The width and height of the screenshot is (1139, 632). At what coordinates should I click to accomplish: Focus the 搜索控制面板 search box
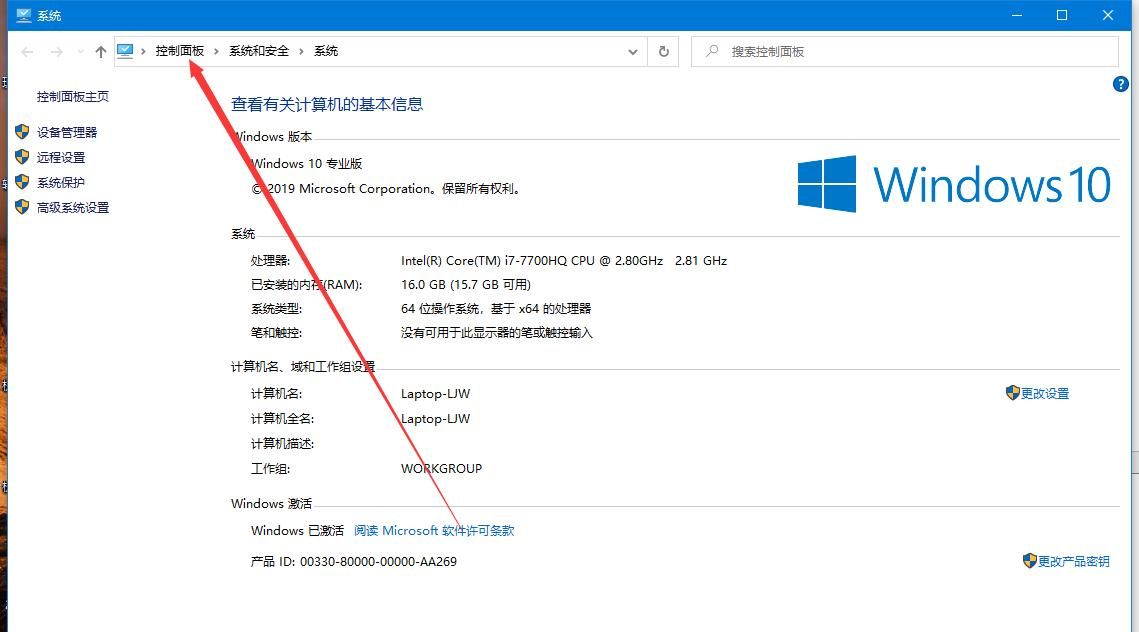tap(904, 52)
